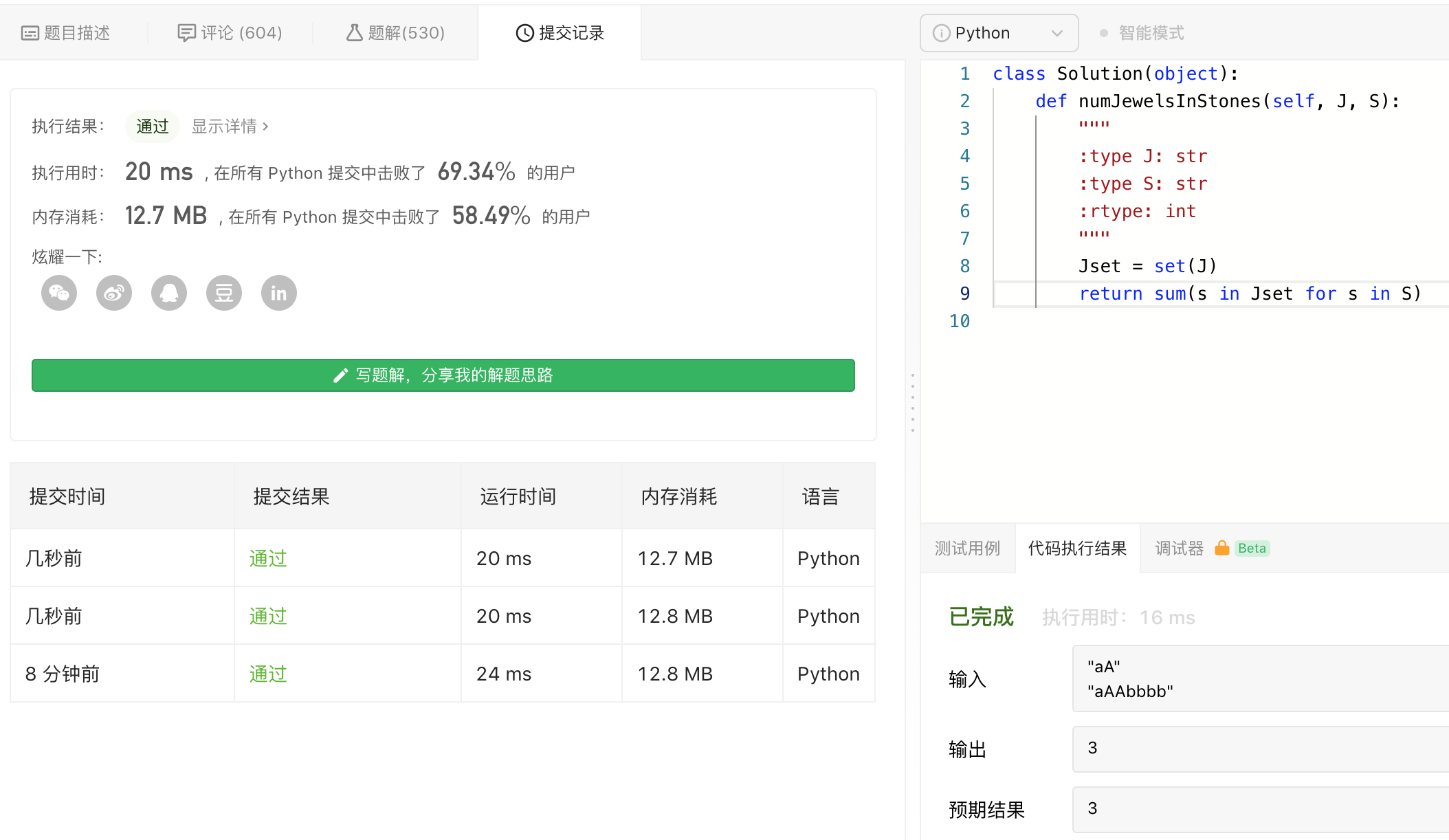The image size is (1449, 840).
Task: Click the info icon beside Python
Action: pyautogui.click(x=941, y=33)
